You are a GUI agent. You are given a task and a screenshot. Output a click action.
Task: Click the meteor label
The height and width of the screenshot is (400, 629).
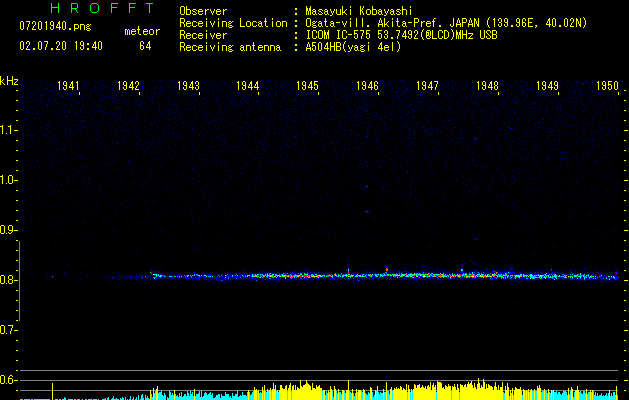(x=142, y=31)
